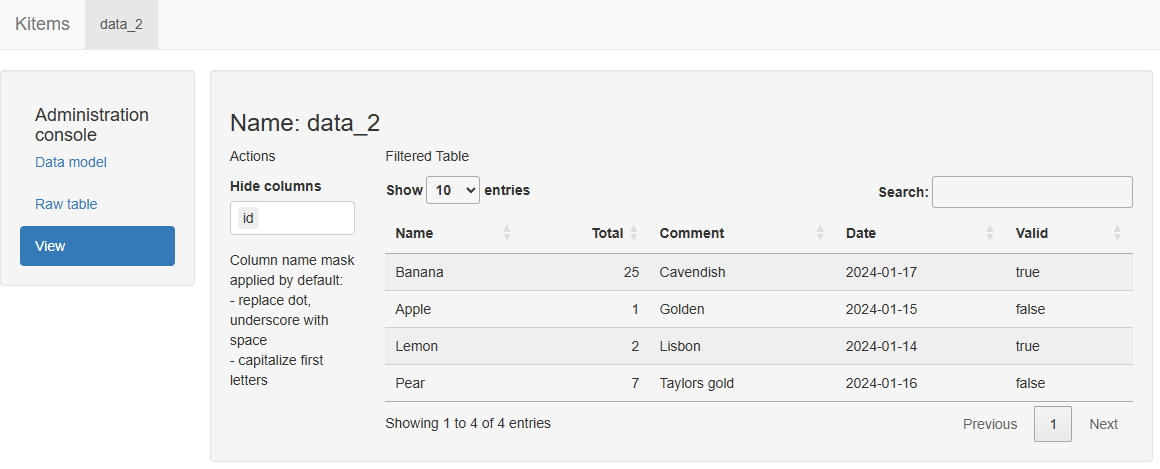
Task: Go to the Next page
Action: click(1103, 424)
